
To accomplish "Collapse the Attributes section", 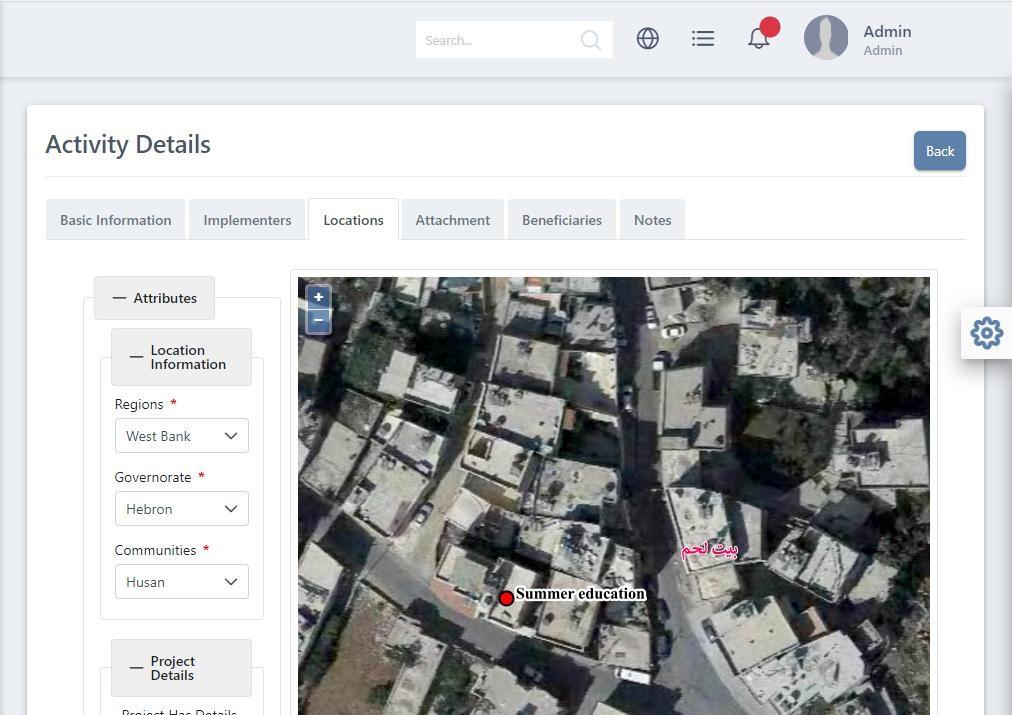I will (x=154, y=298).
